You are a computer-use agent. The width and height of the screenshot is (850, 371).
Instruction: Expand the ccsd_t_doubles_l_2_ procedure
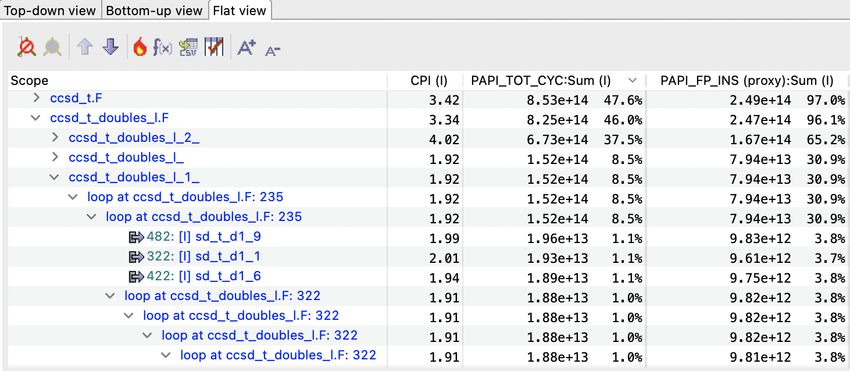click(54, 138)
